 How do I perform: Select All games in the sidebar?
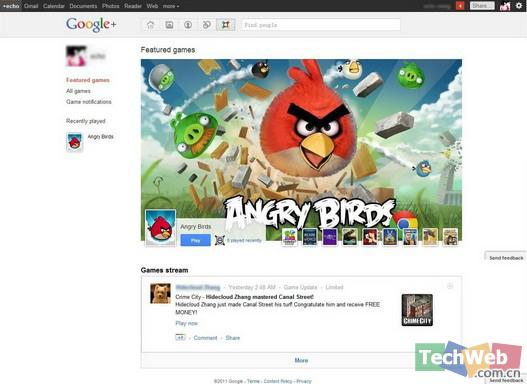pos(78,91)
